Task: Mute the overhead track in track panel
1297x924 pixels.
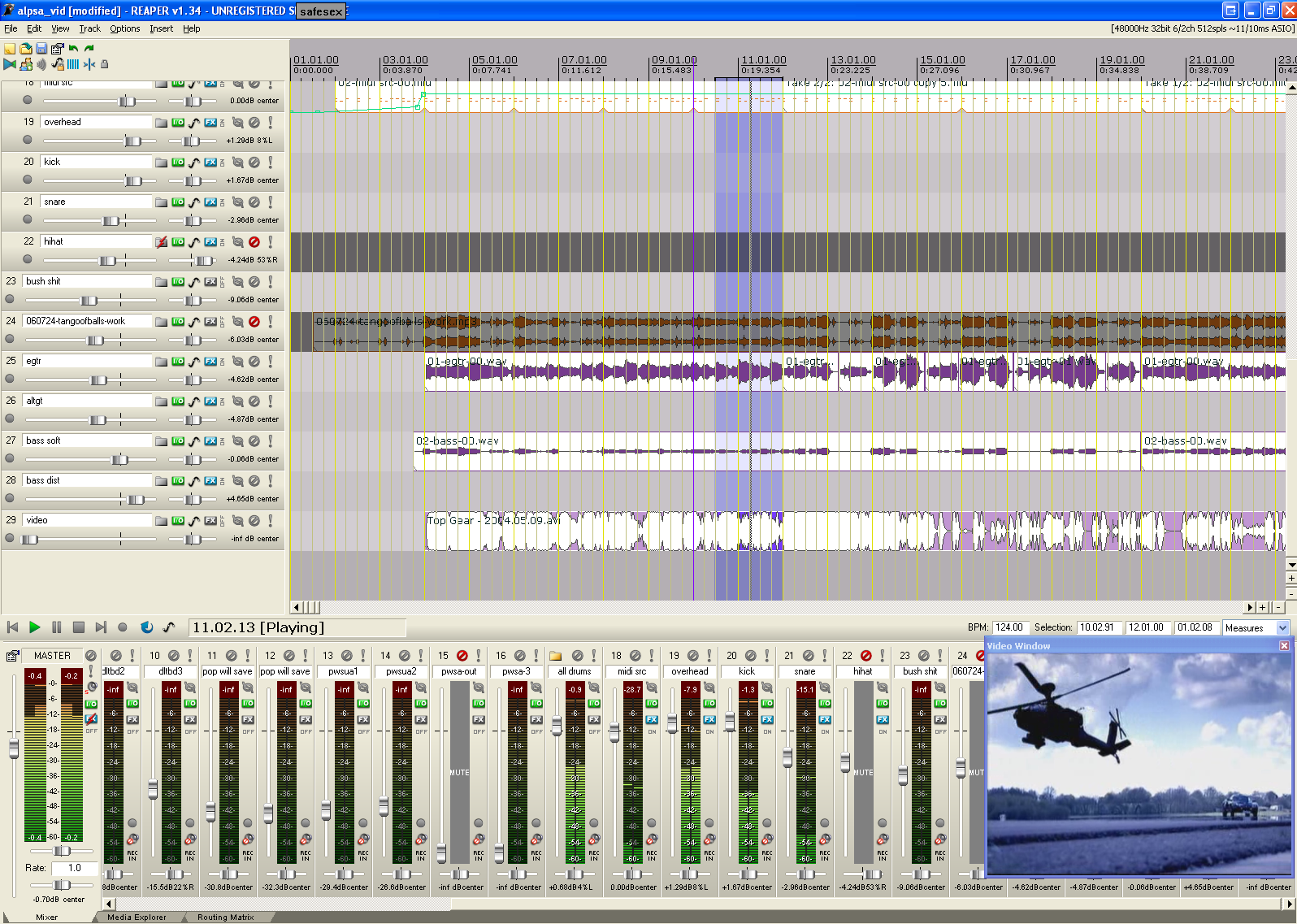Action: coord(254,123)
